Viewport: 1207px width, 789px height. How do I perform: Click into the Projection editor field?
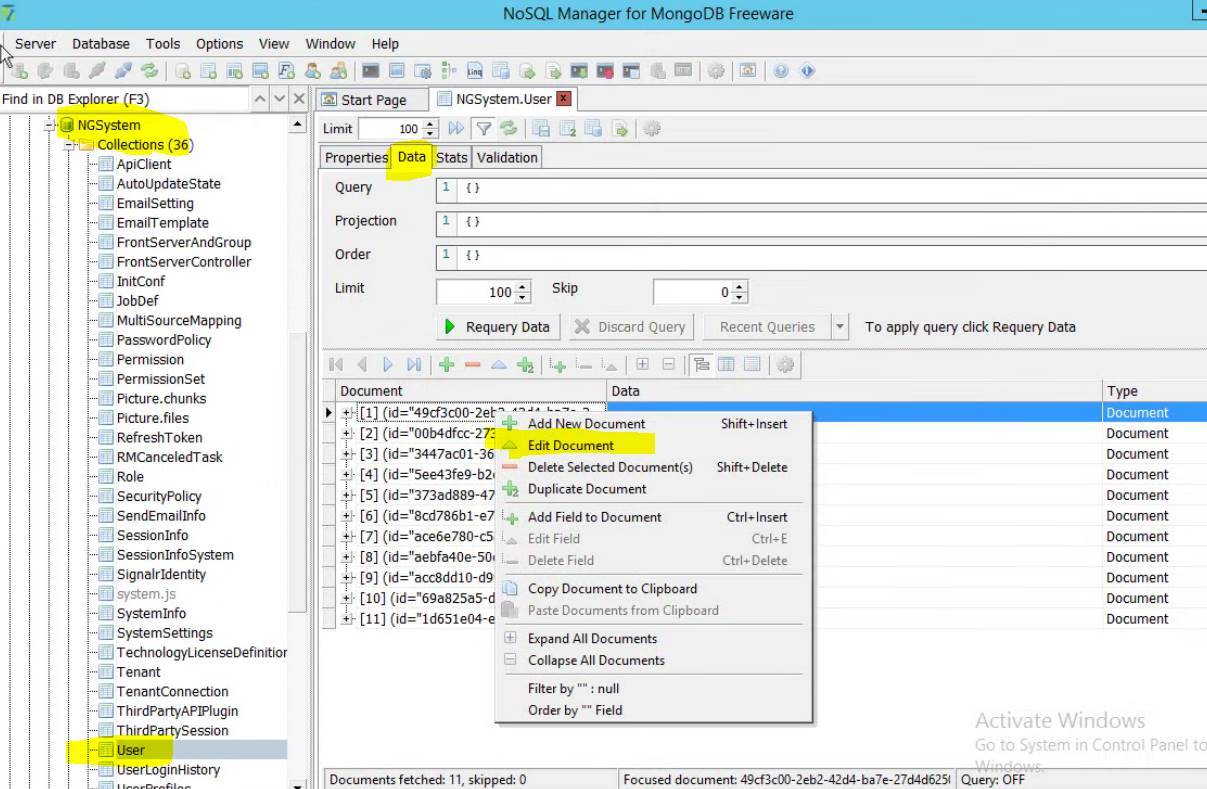(821, 223)
